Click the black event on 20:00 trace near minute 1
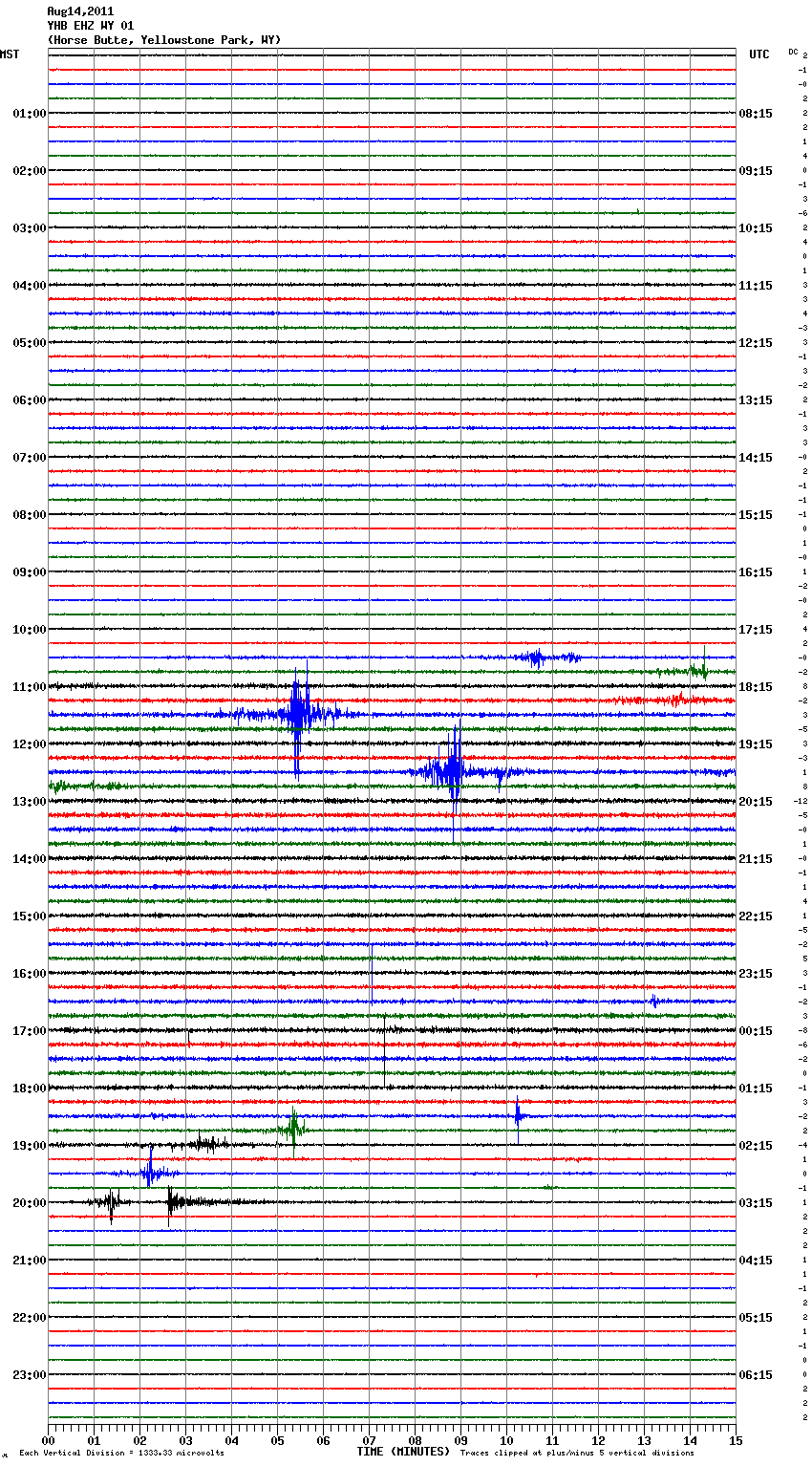The height and width of the screenshot is (1466, 812). tap(110, 1203)
